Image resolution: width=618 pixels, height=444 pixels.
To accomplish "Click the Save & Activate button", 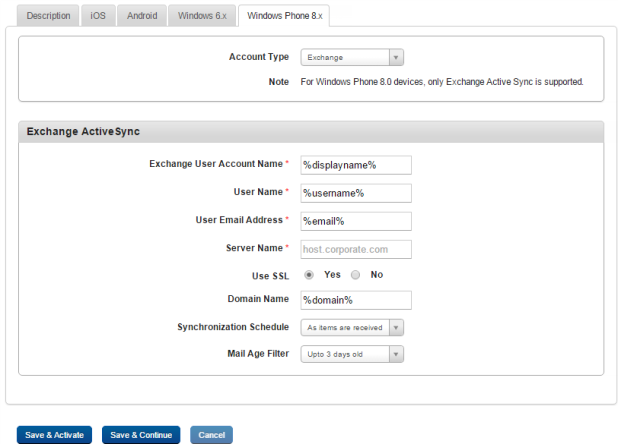I will (54, 435).
